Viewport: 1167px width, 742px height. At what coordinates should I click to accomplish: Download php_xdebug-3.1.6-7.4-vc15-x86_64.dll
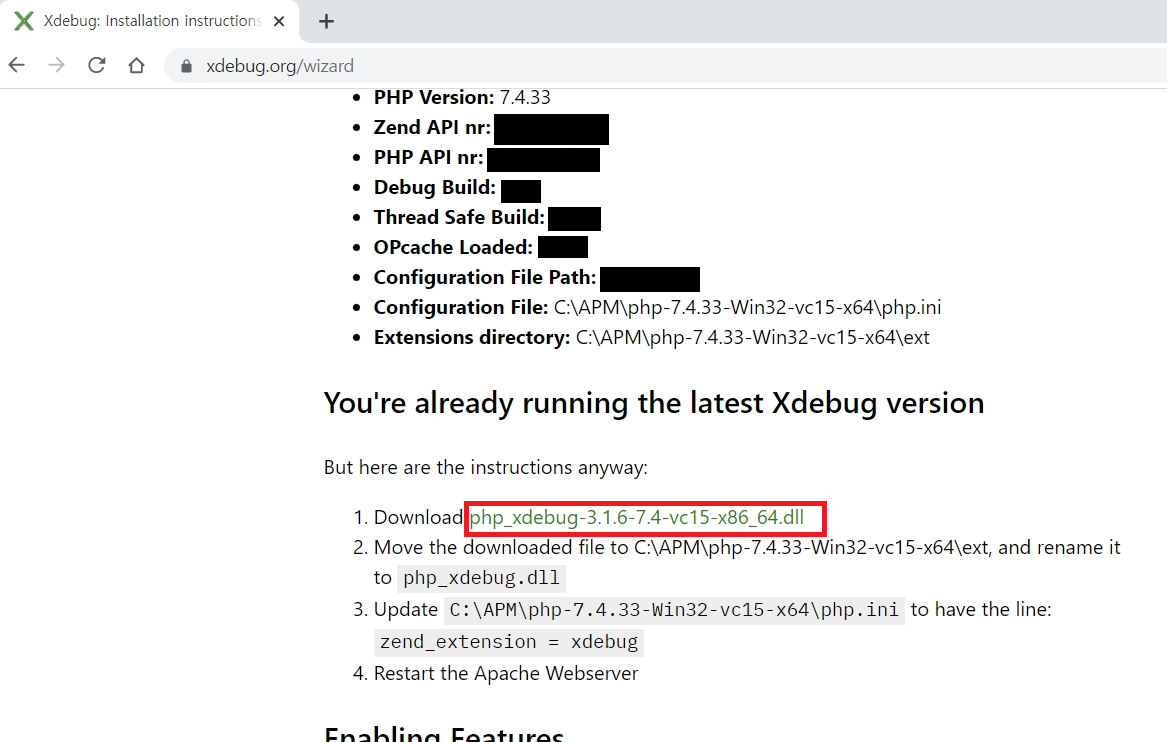[x=636, y=517]
